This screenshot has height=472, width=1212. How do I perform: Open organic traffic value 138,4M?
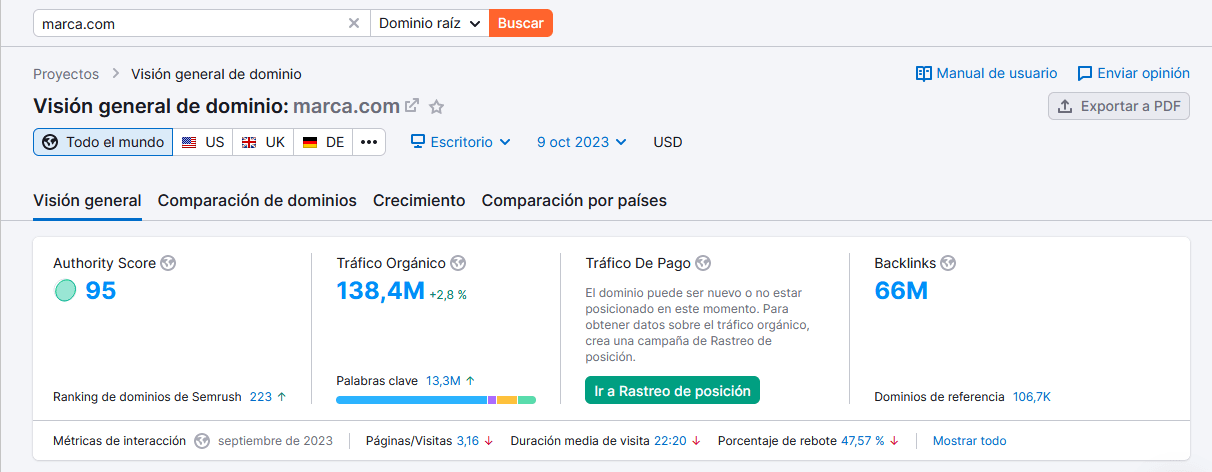381,291
